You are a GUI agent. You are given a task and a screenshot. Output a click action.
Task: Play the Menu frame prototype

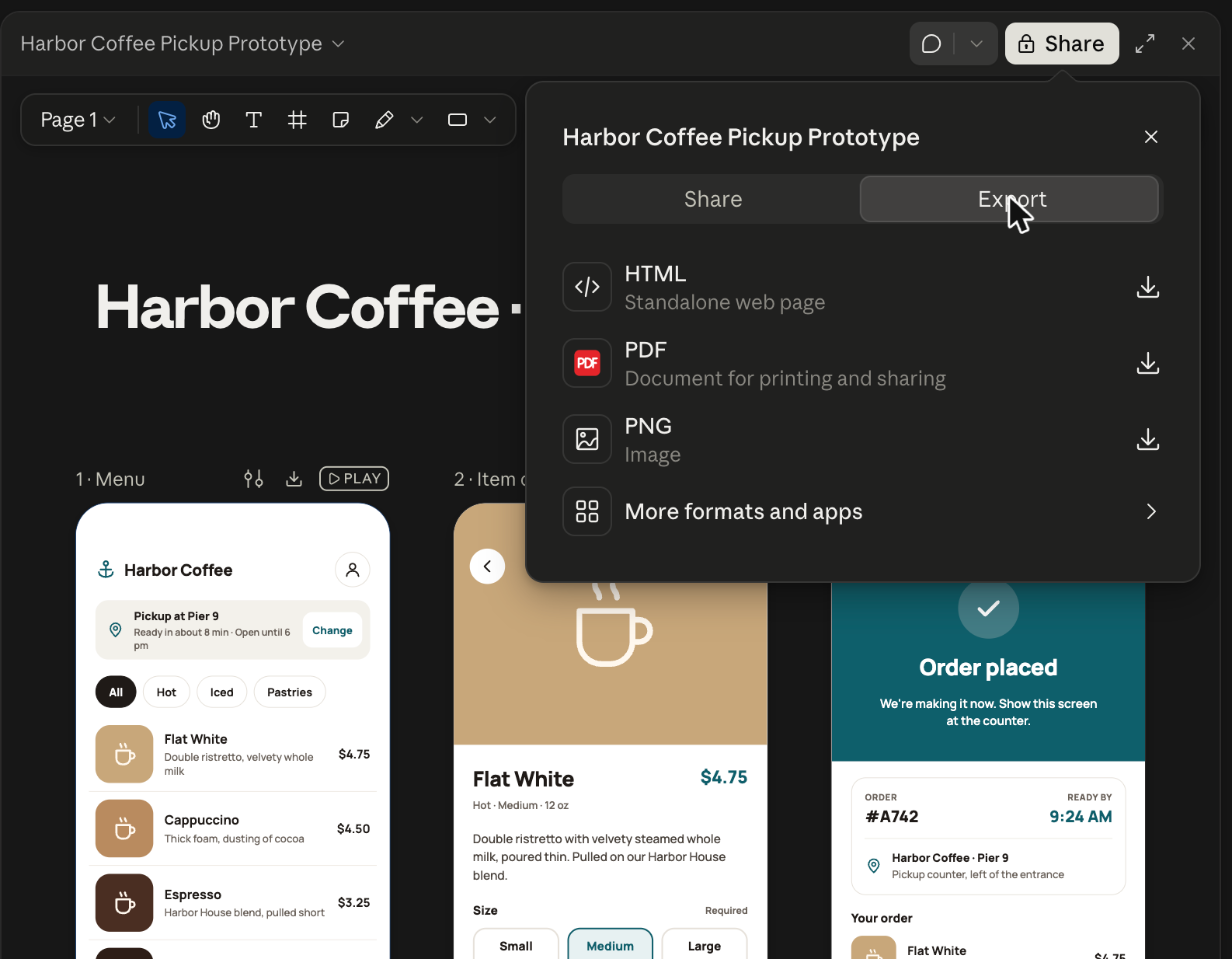point(354,479)
